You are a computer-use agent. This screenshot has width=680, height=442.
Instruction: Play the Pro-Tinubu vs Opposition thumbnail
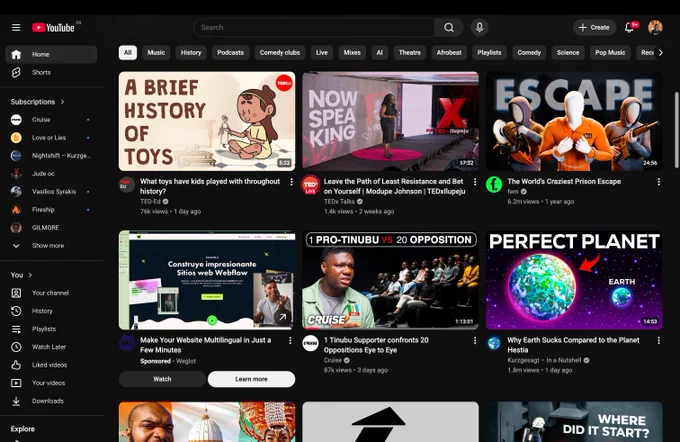pos(390,280)
